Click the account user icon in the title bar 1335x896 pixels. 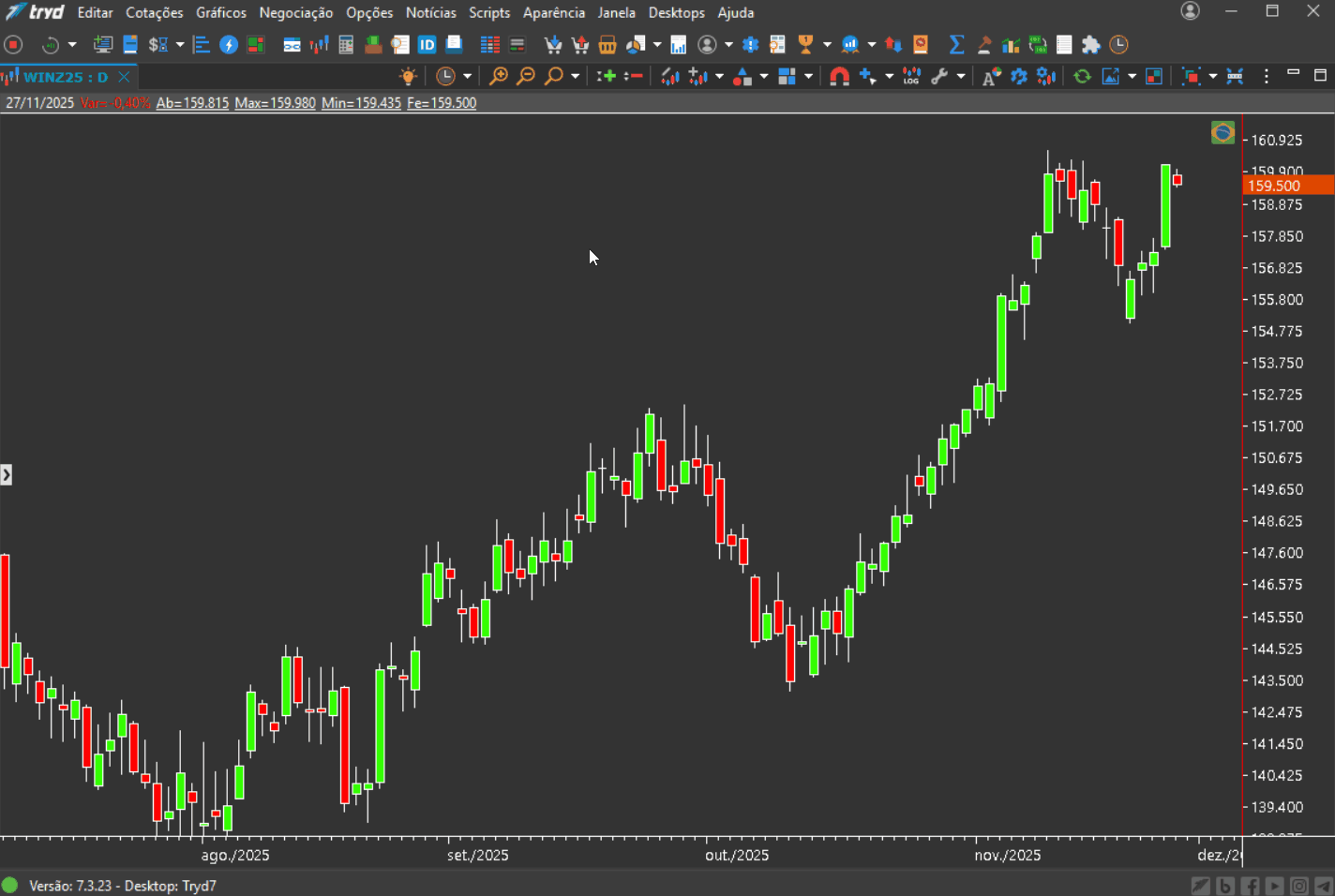pyautogui.click(x=1190, y=11)
